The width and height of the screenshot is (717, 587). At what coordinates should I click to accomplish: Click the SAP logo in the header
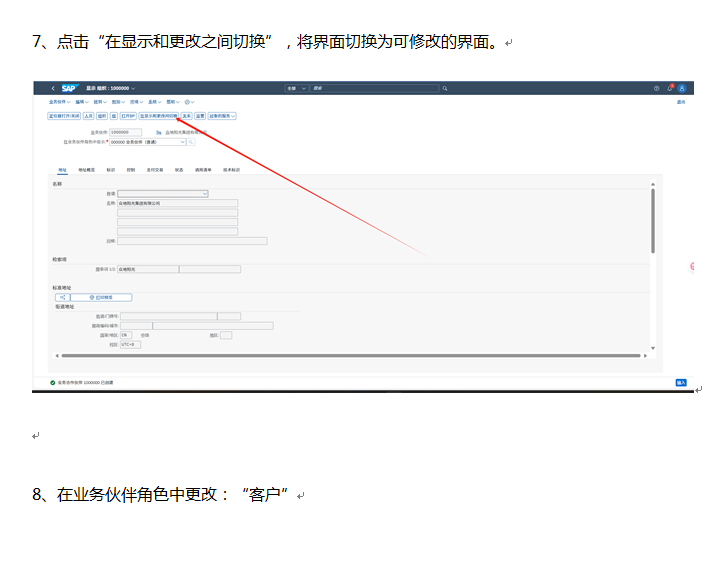(x=69, y=88)
